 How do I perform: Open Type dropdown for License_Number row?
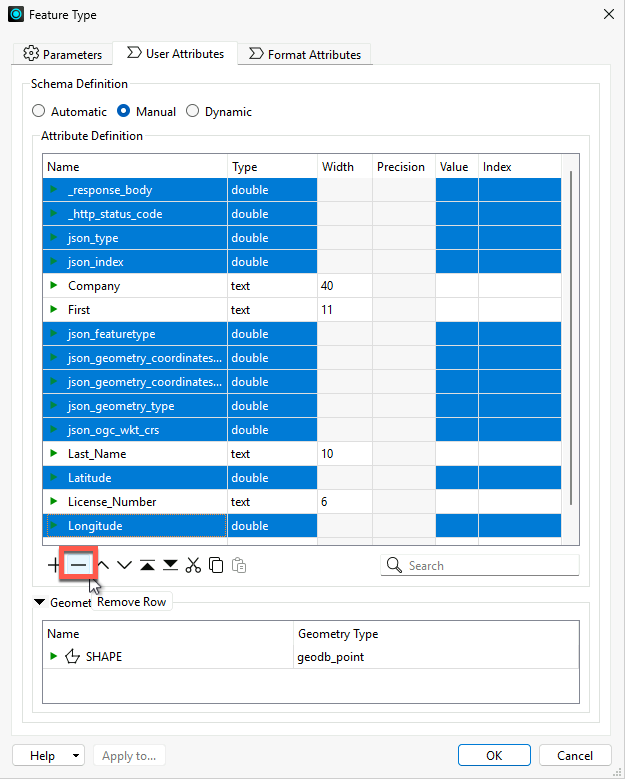[x=272, y=502]
